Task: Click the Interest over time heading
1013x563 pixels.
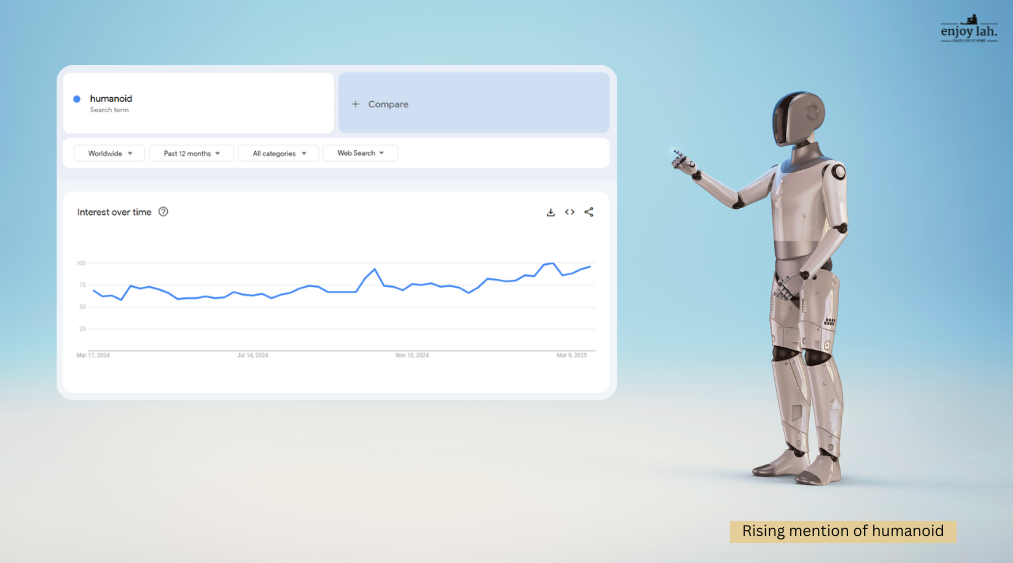Action: pos(114,212)
